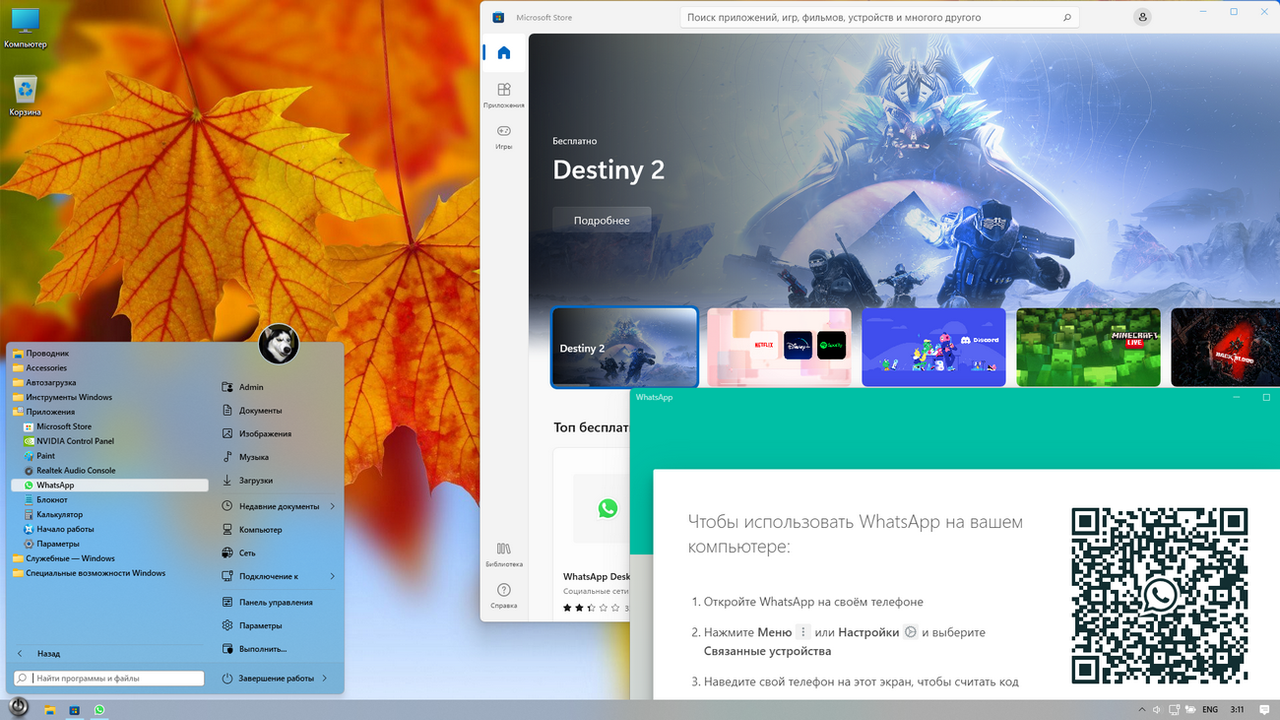Image resolution: width=1280 pixels, height=720 pixels.
Task: Open Приложения section in Microsoft Store sidebar
Action: (503, 95)
